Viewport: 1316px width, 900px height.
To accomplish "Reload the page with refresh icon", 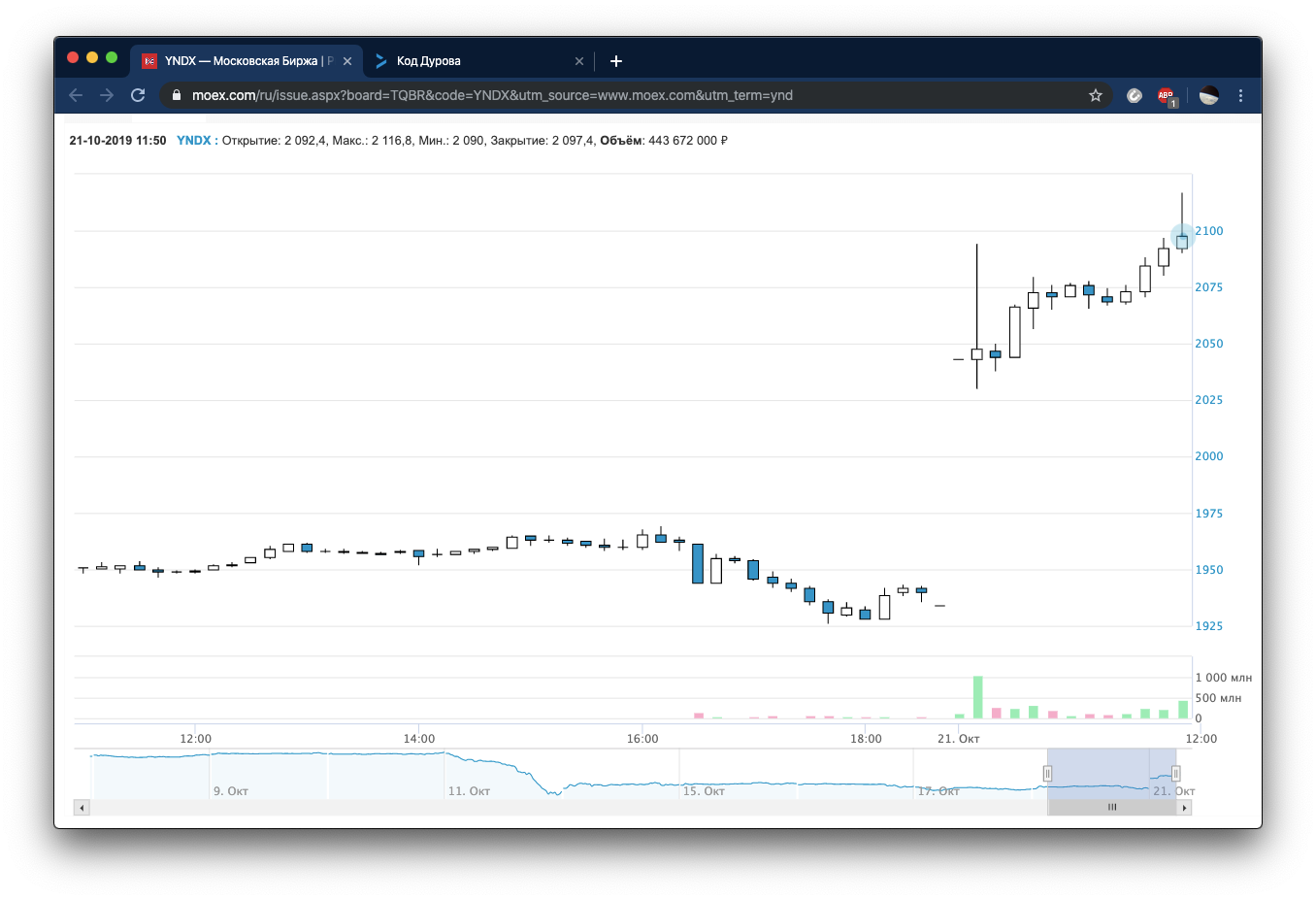I will [x=138, y=95].
